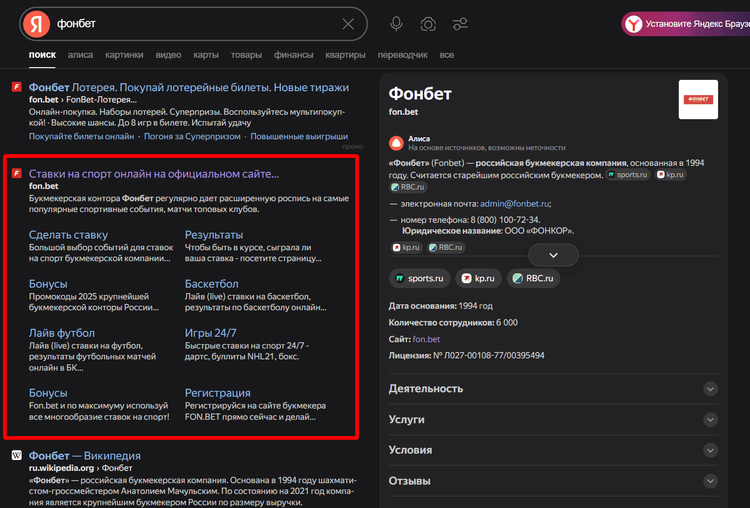Switch to the картинки tab
This screenshot has width=750, height=508.
124,55
